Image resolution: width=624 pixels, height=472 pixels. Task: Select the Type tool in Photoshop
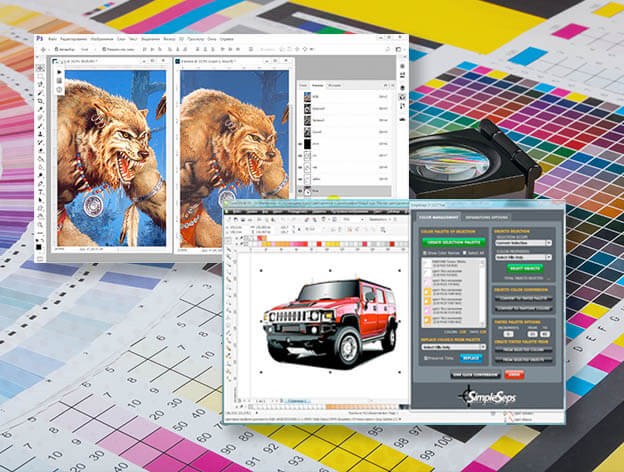click(40, 191)
